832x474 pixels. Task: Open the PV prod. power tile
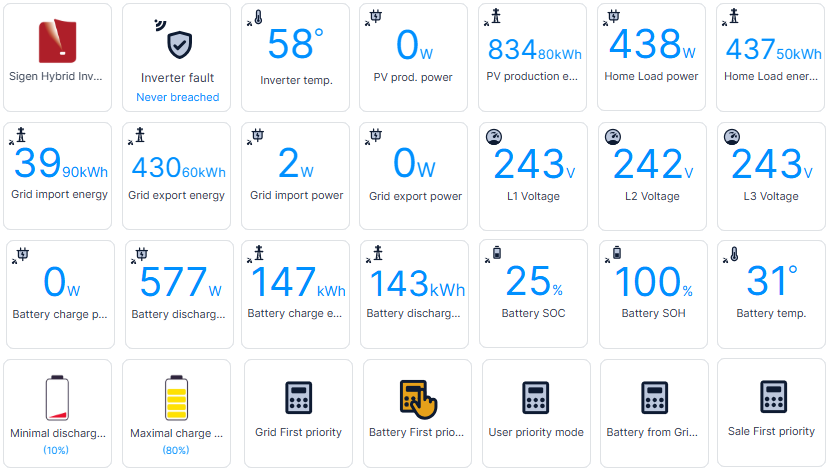[416, 56]
